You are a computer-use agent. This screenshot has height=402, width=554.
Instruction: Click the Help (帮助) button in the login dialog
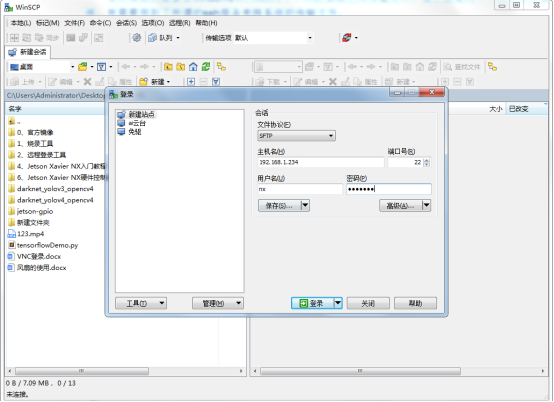point(415,303)
